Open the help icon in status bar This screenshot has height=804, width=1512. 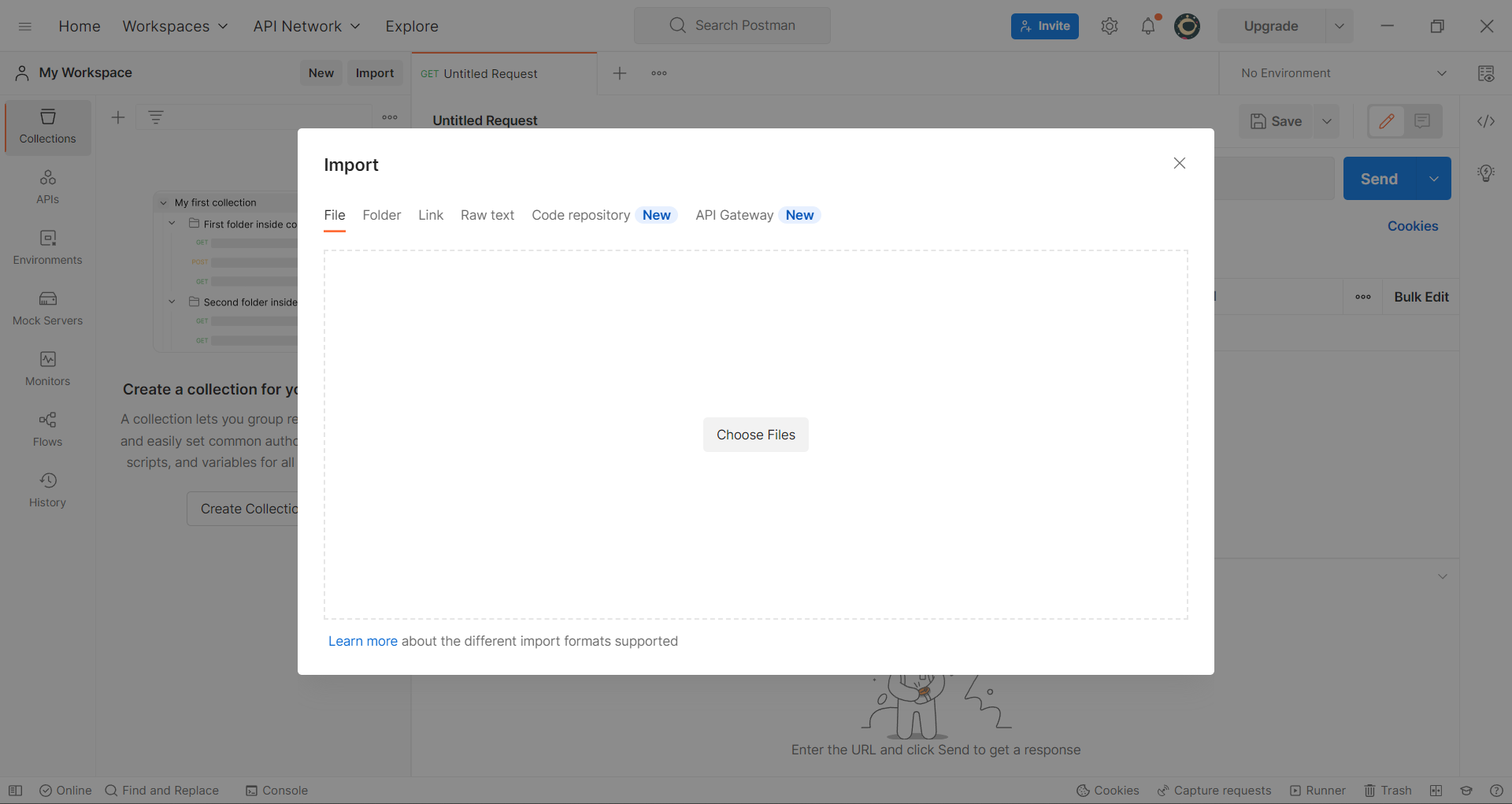tap(1496, 791)
